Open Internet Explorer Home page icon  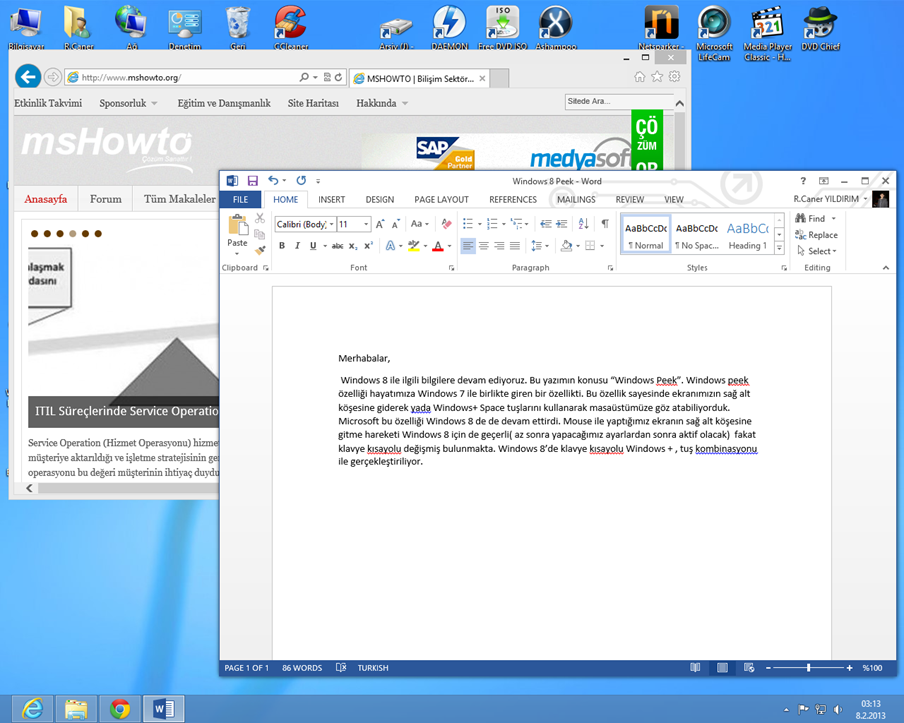tap(639, 77)
